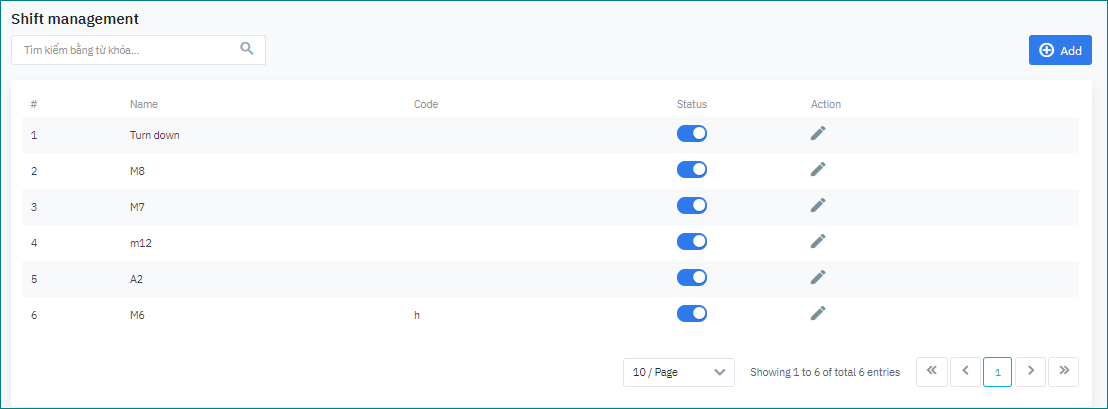
Task: Go to the next page arrow
Action: point(1031,371)
